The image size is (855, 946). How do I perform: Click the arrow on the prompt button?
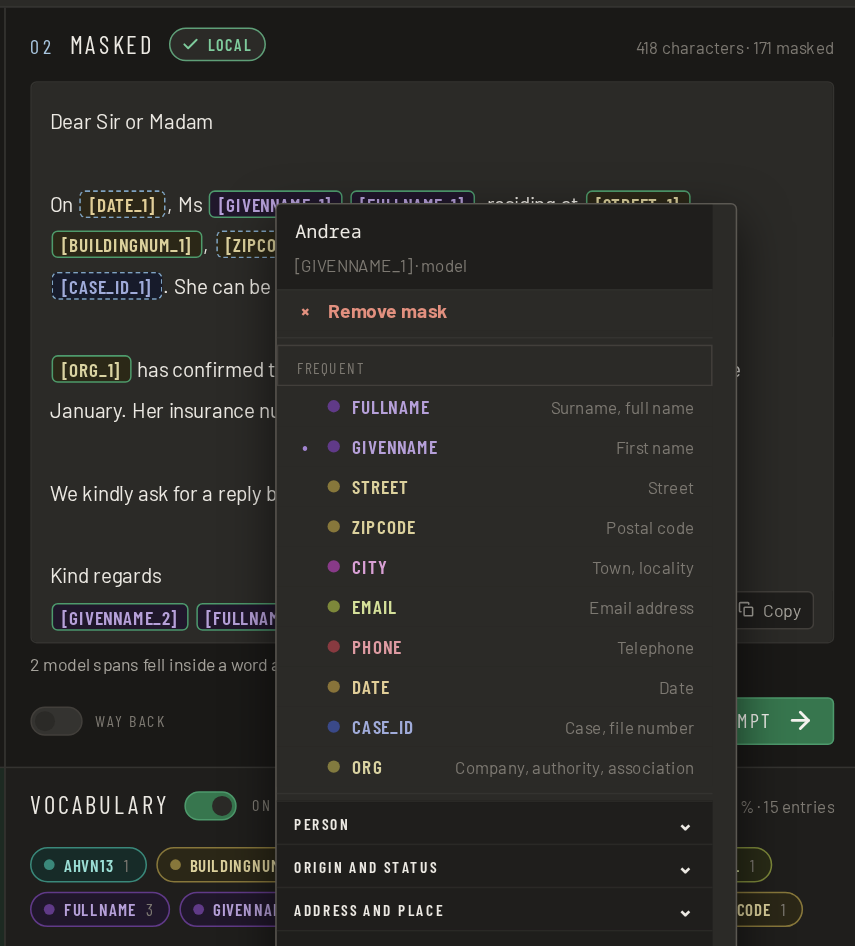coord(801,720)
